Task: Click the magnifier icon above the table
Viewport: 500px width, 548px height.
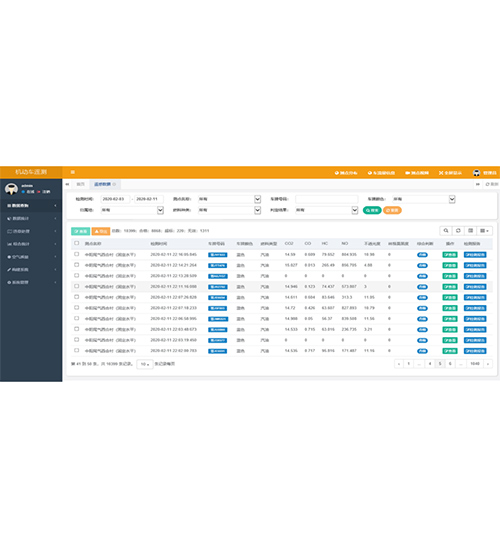Action: click(x=445, y=231)
